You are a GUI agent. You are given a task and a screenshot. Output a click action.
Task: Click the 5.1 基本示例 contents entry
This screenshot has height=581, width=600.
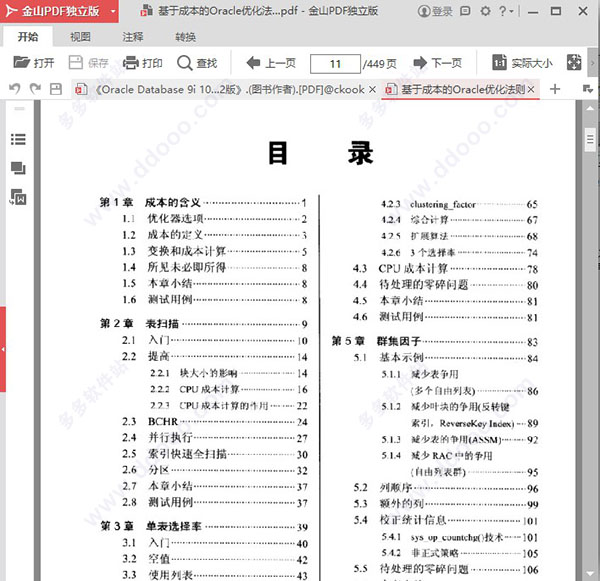(446, 358)
